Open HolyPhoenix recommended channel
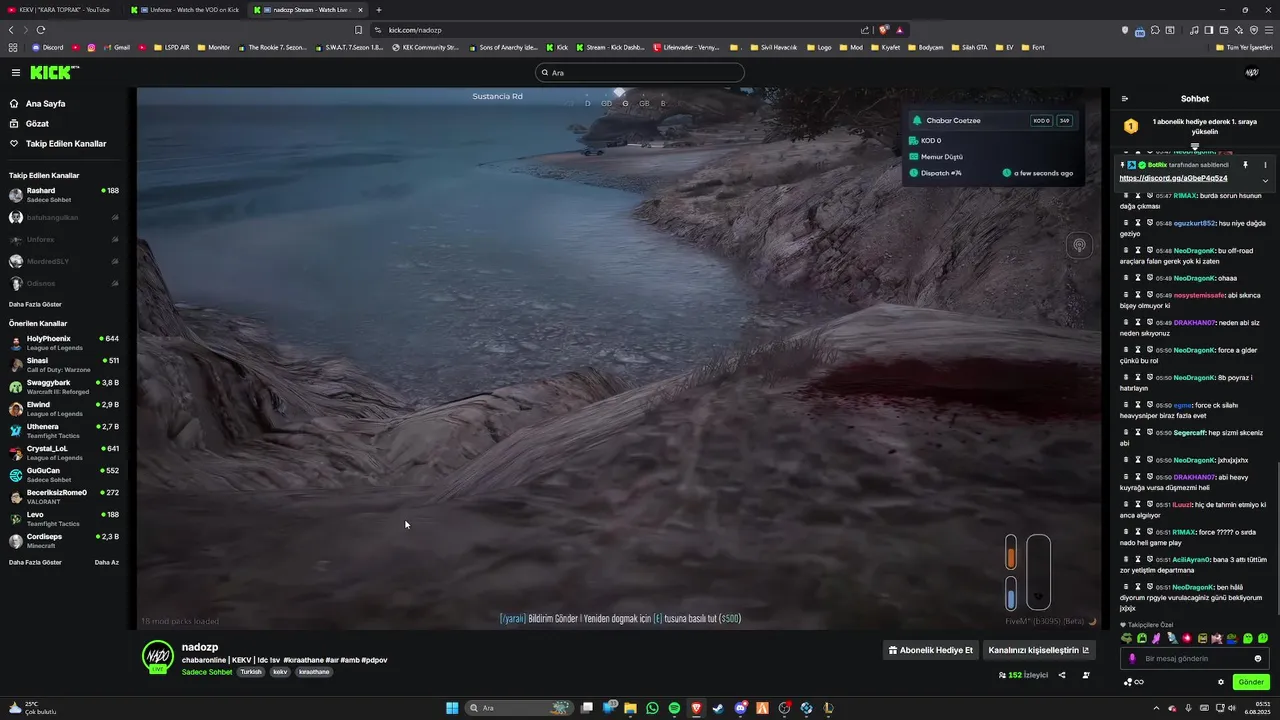1280x720 pixels. pos(64,343)
